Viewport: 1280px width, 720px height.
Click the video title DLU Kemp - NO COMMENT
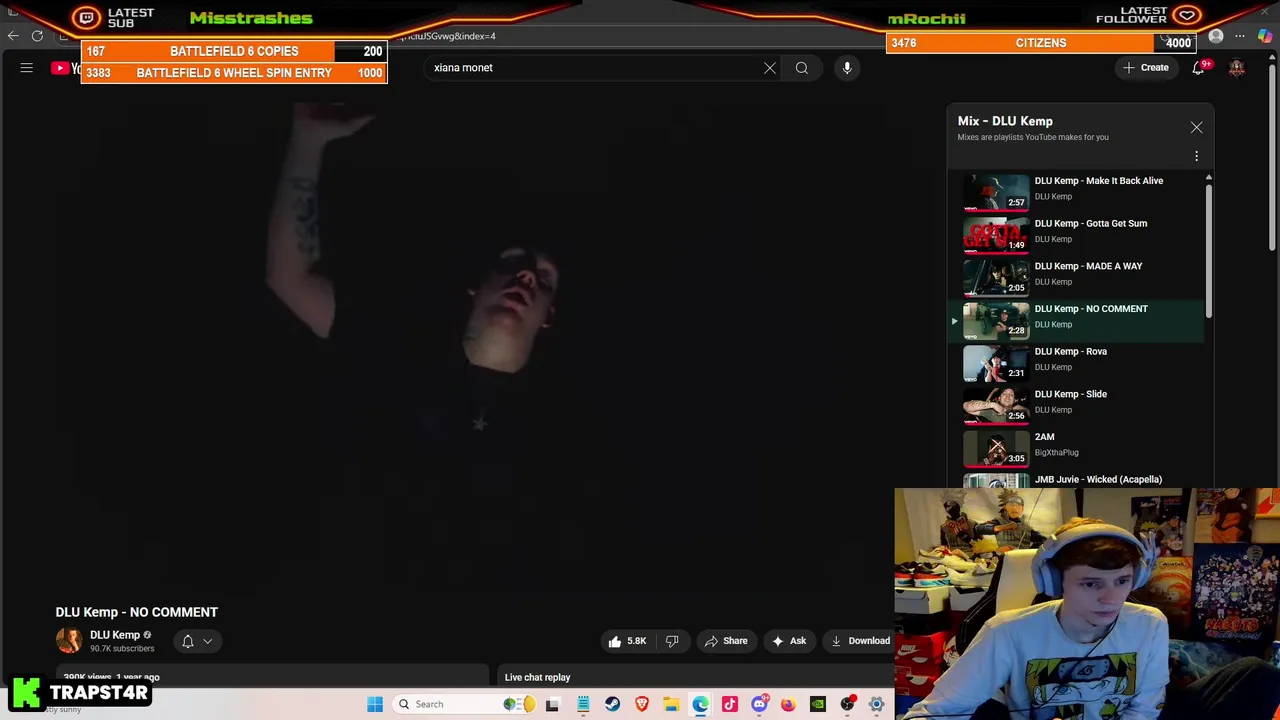(x=137, y=612)
